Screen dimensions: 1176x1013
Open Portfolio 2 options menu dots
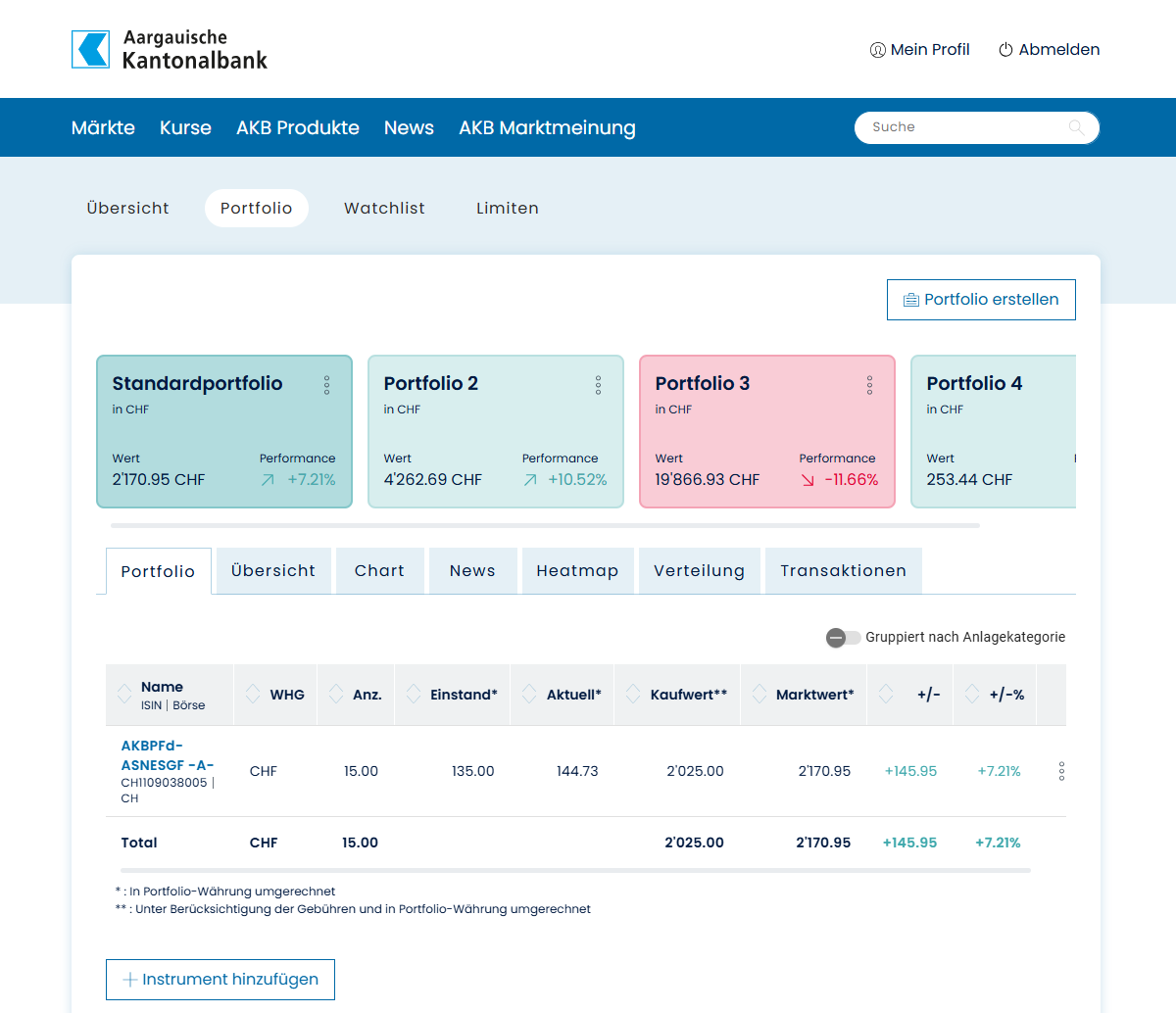click(x=599, y=385)
